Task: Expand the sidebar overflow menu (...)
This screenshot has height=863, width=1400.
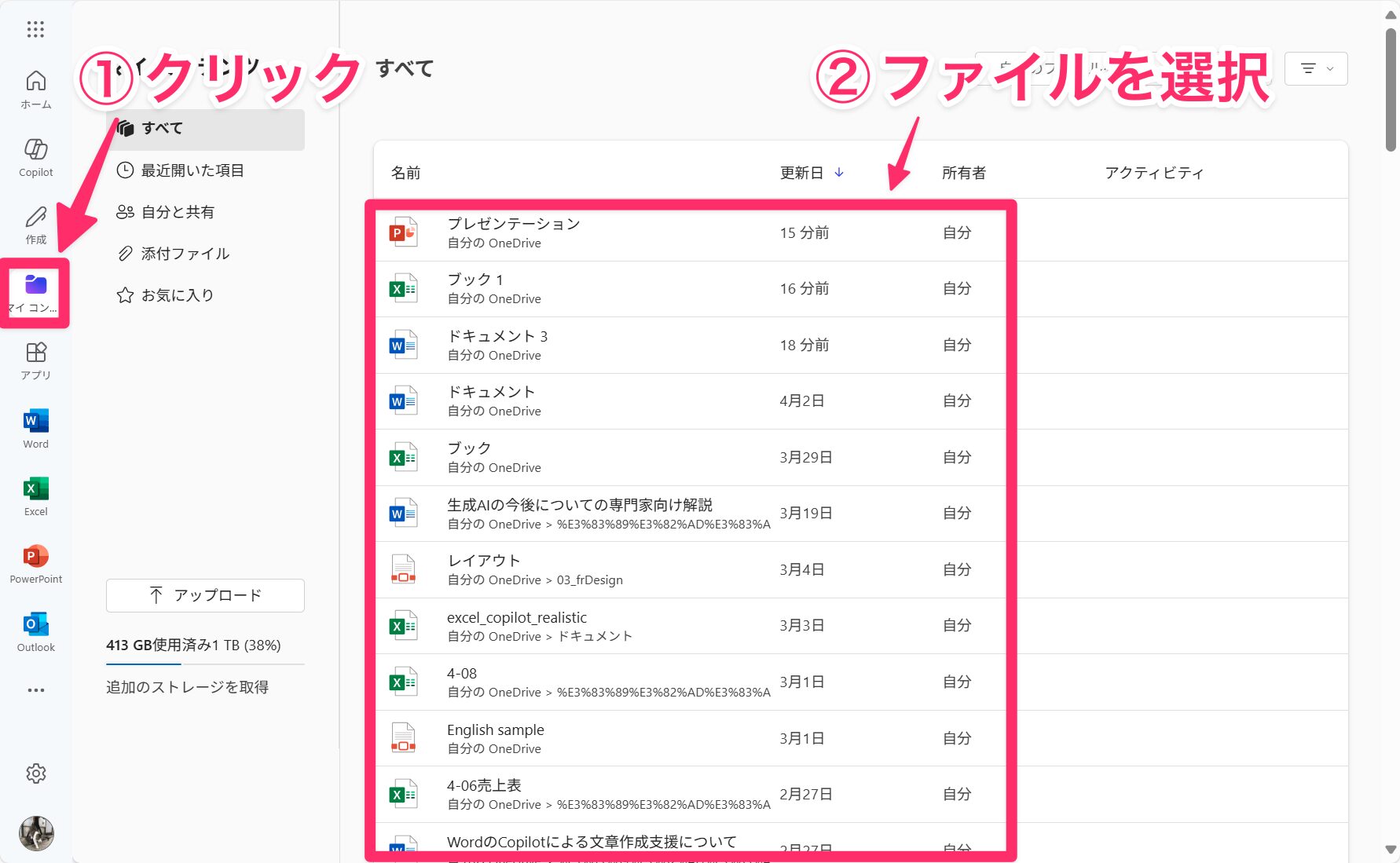Action: (35, 689)
